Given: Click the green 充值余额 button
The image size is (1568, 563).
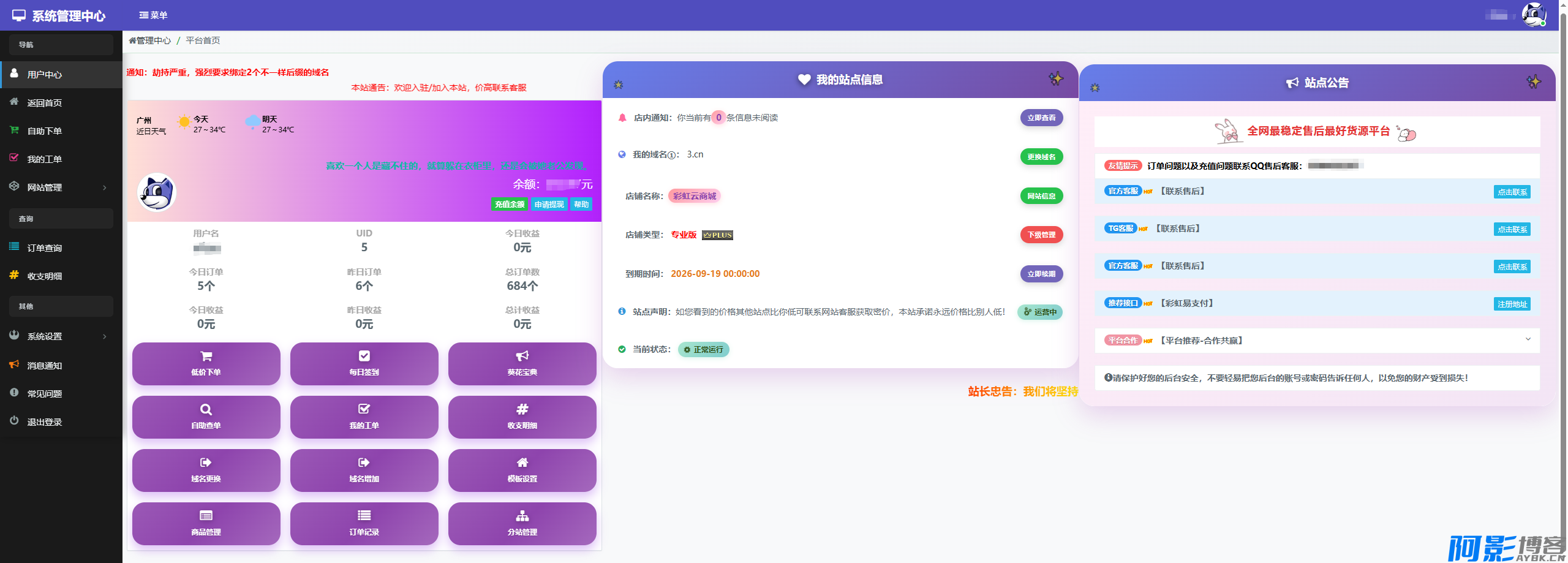Looking at the screenshot, I should [509, 205].
